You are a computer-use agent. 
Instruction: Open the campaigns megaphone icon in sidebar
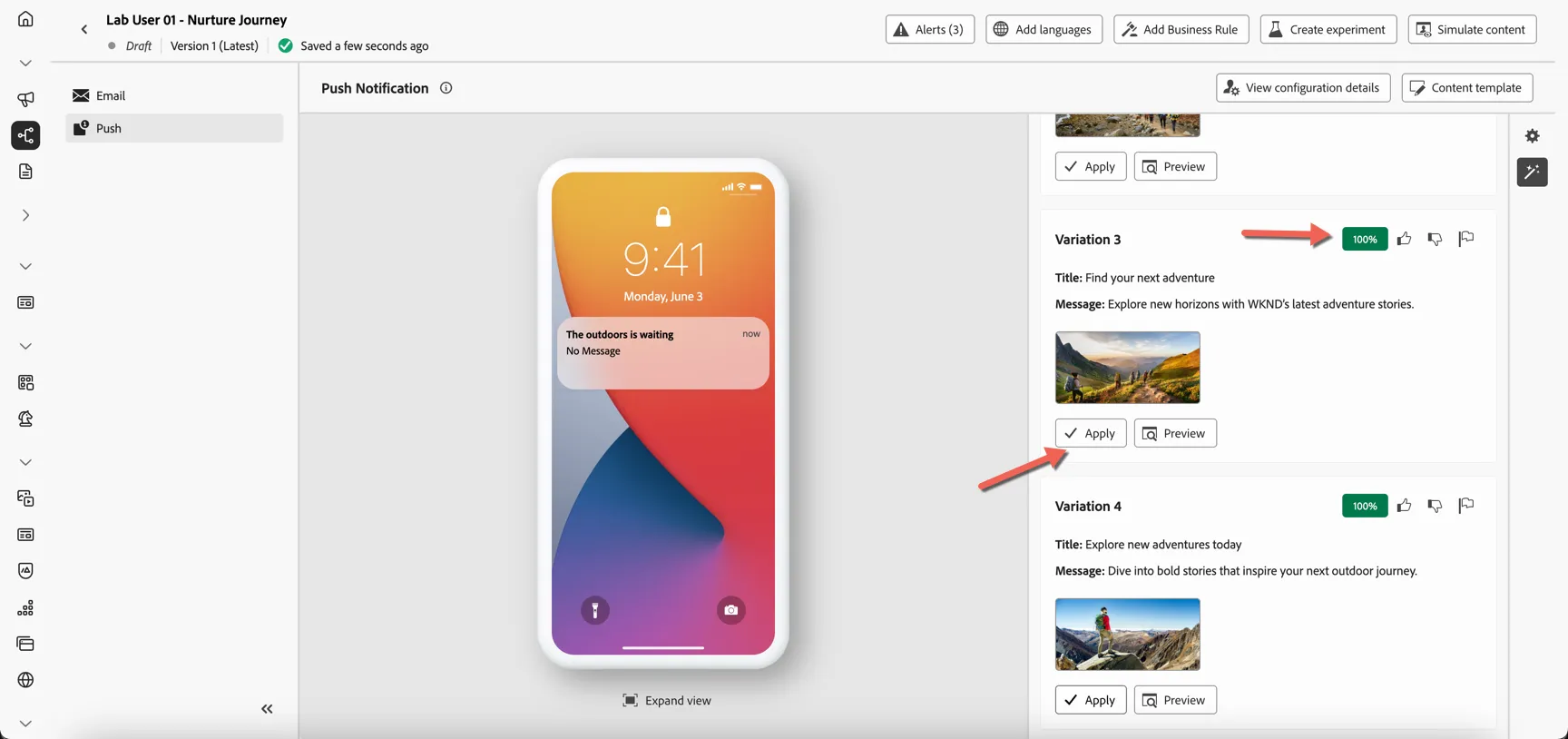pyautogui.click(x=25, y=99)
